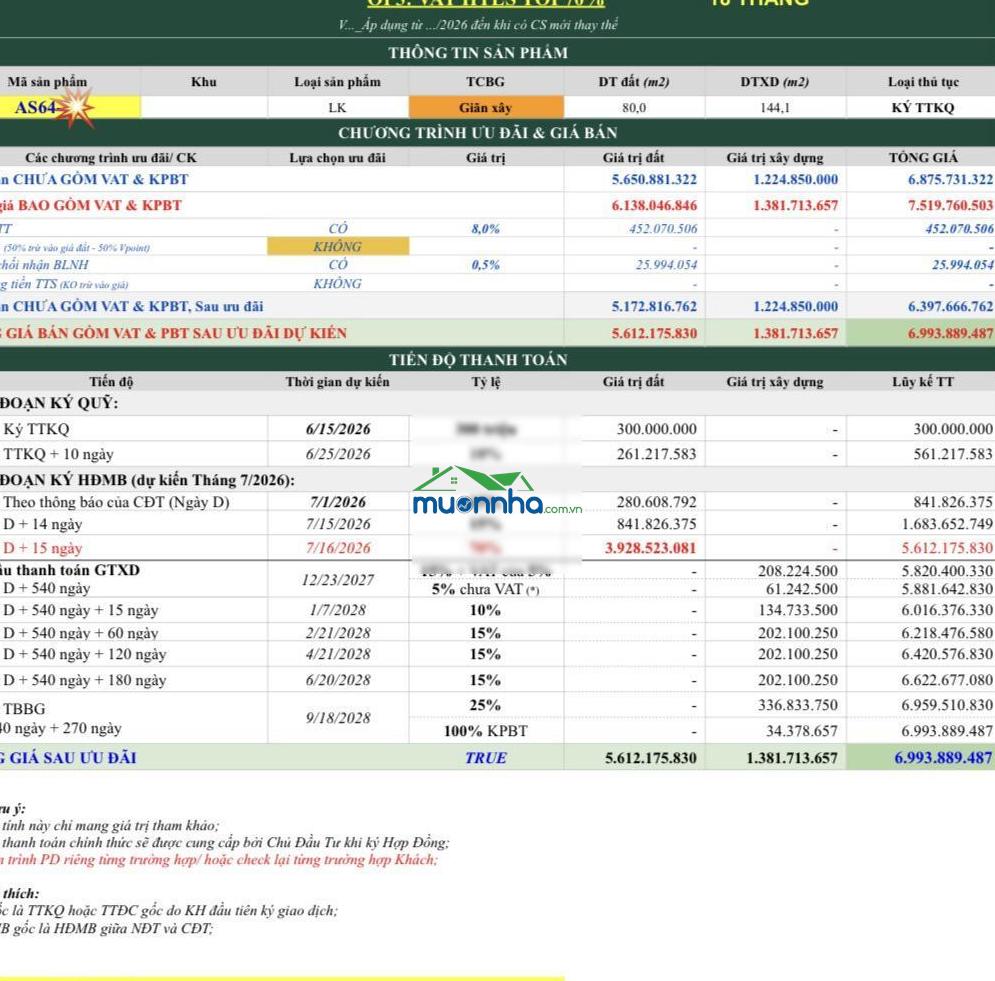Click cumulative amount 561.217.583
Image resolution: width=995 pixels, height=981 pixels.
(x=952, y=454)
